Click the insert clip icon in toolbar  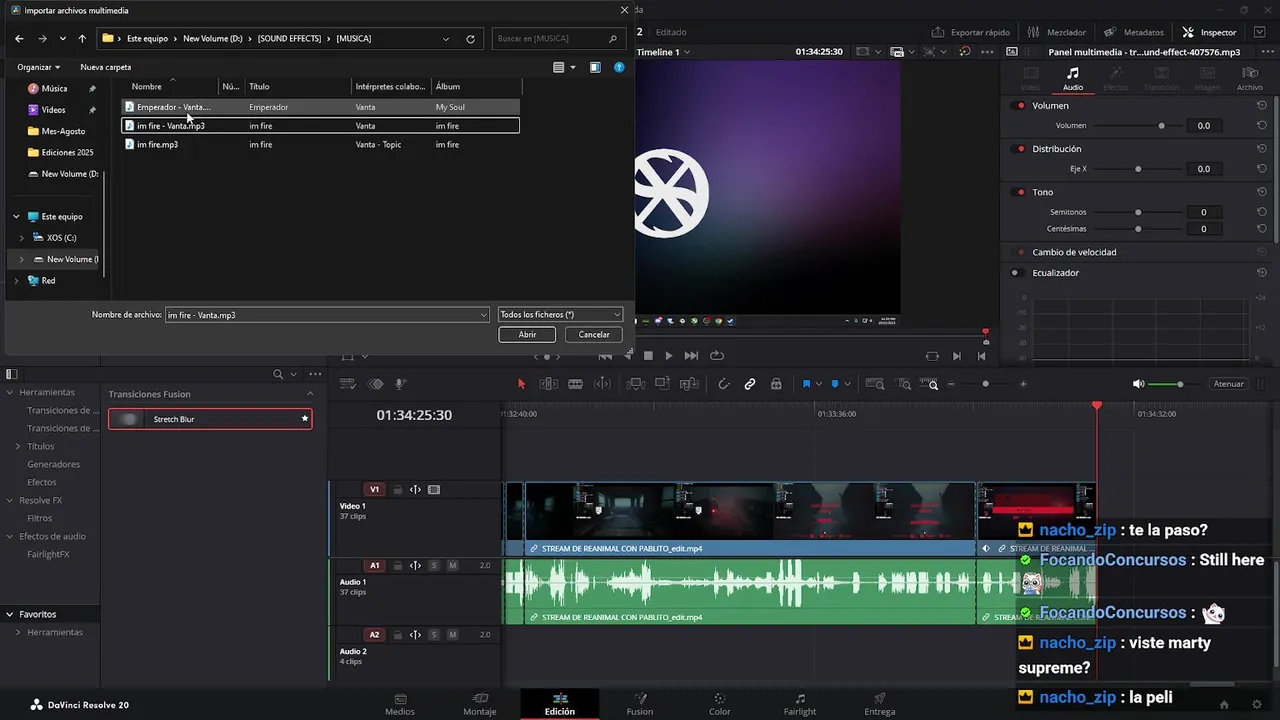[x=634, y=384]
